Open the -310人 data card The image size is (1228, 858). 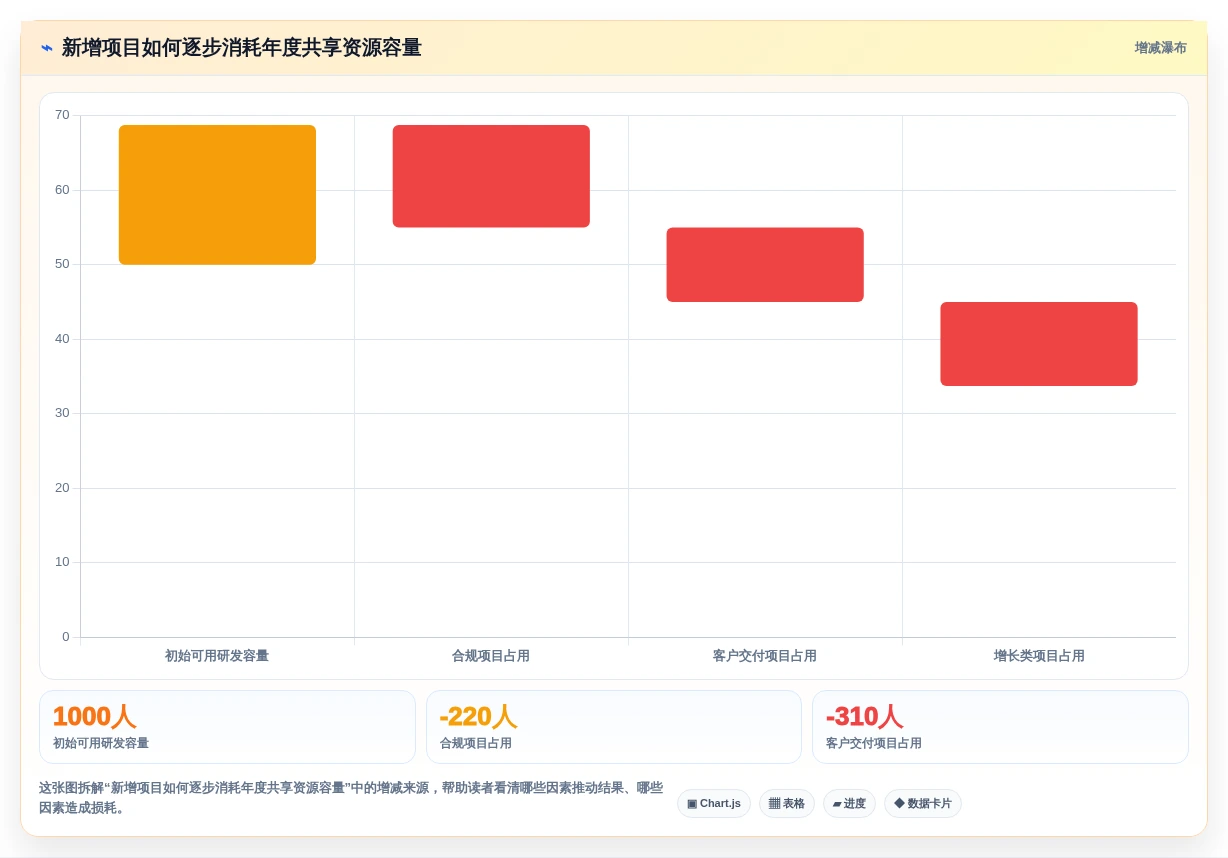[1000, 727]
